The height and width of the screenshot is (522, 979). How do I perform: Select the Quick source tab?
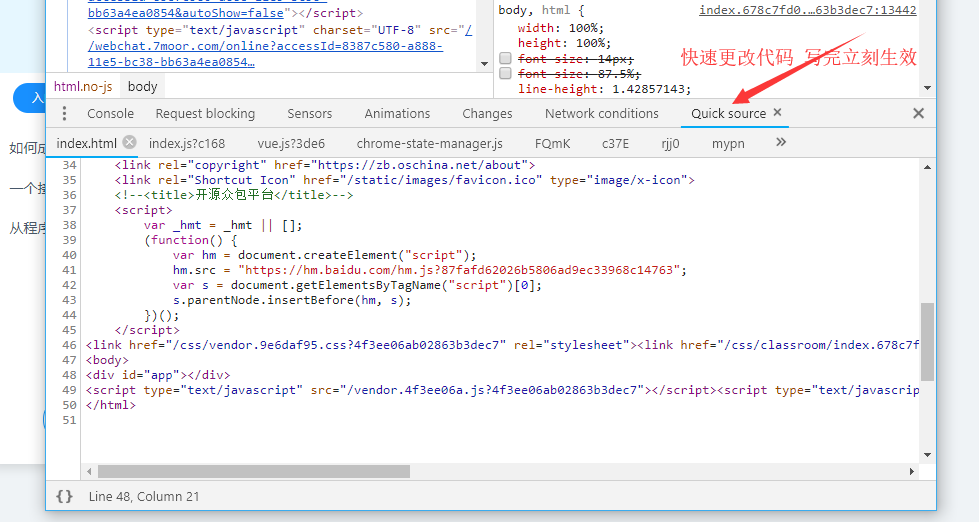click(728, 114)
